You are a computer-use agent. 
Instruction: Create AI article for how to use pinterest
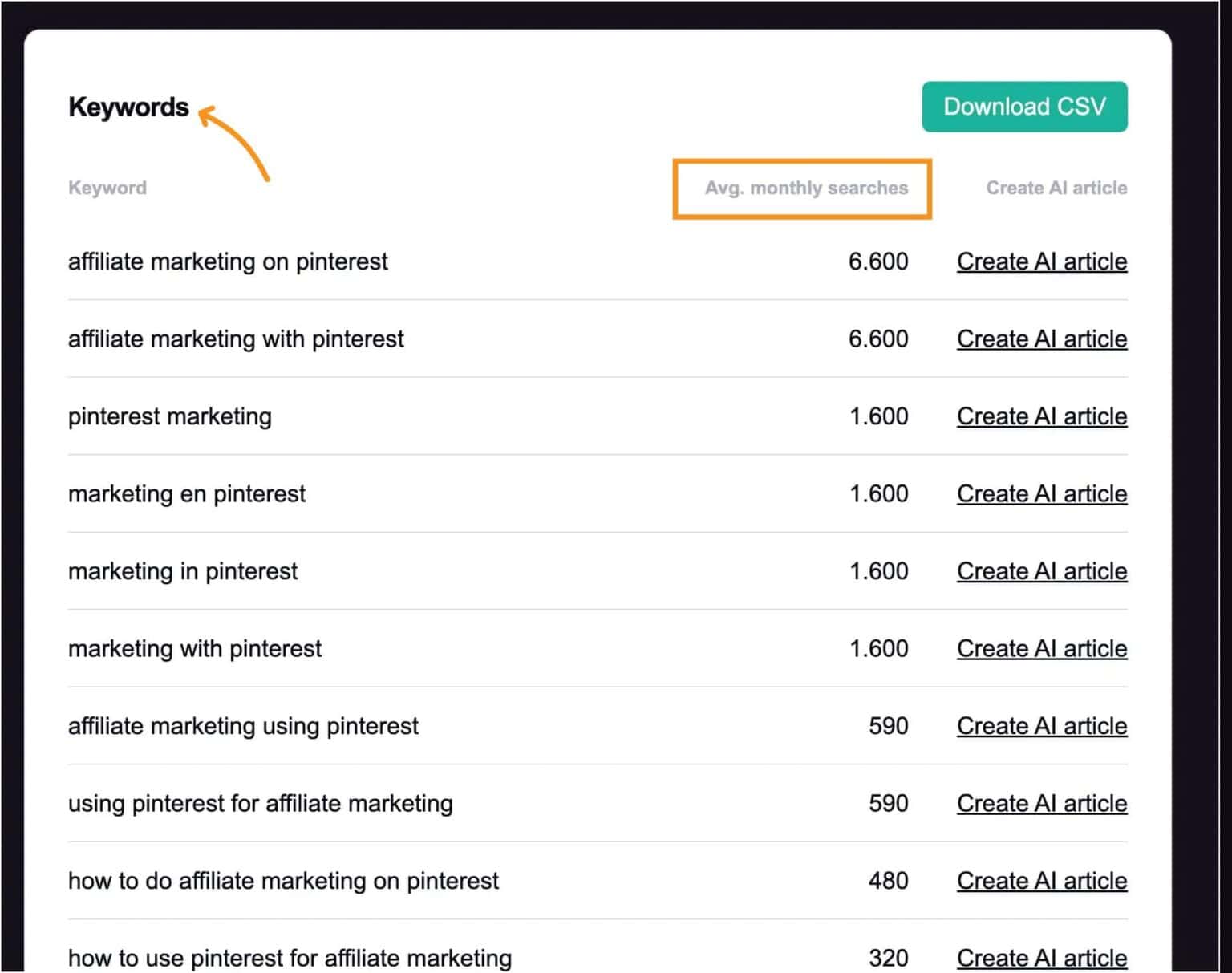click(x=1041, y=958)
